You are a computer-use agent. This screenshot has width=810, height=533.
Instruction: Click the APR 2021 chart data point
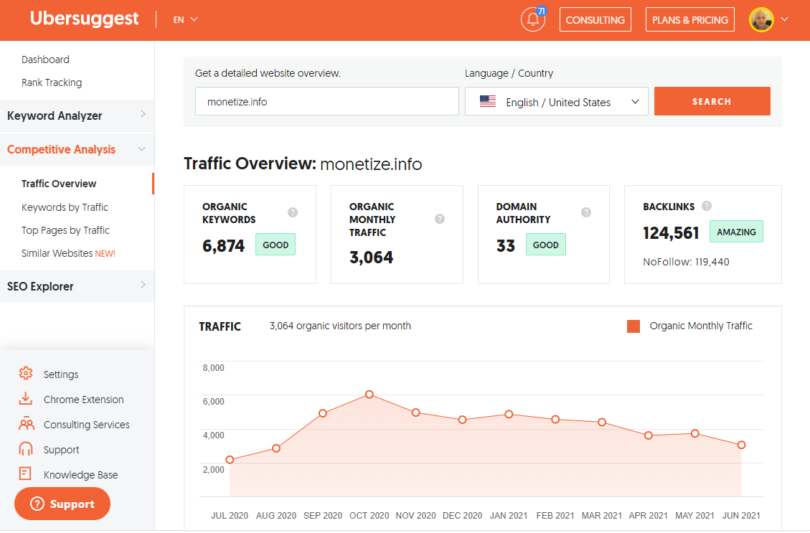[x=648, y=435]
